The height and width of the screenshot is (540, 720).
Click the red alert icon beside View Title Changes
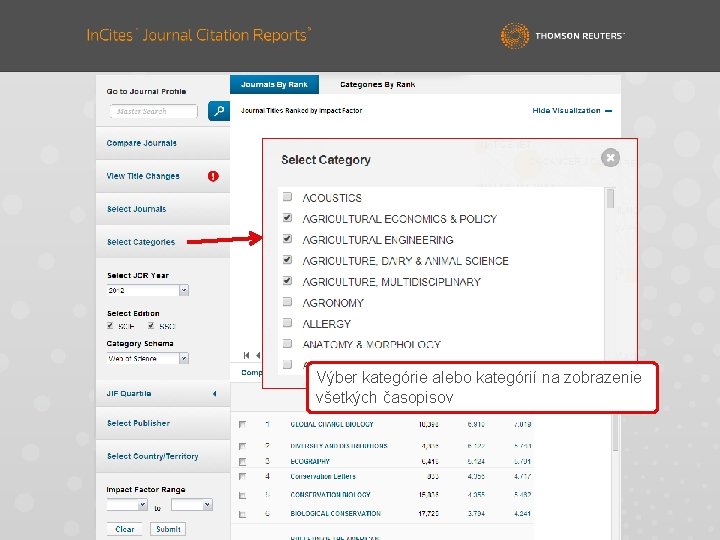pos(213,176)
